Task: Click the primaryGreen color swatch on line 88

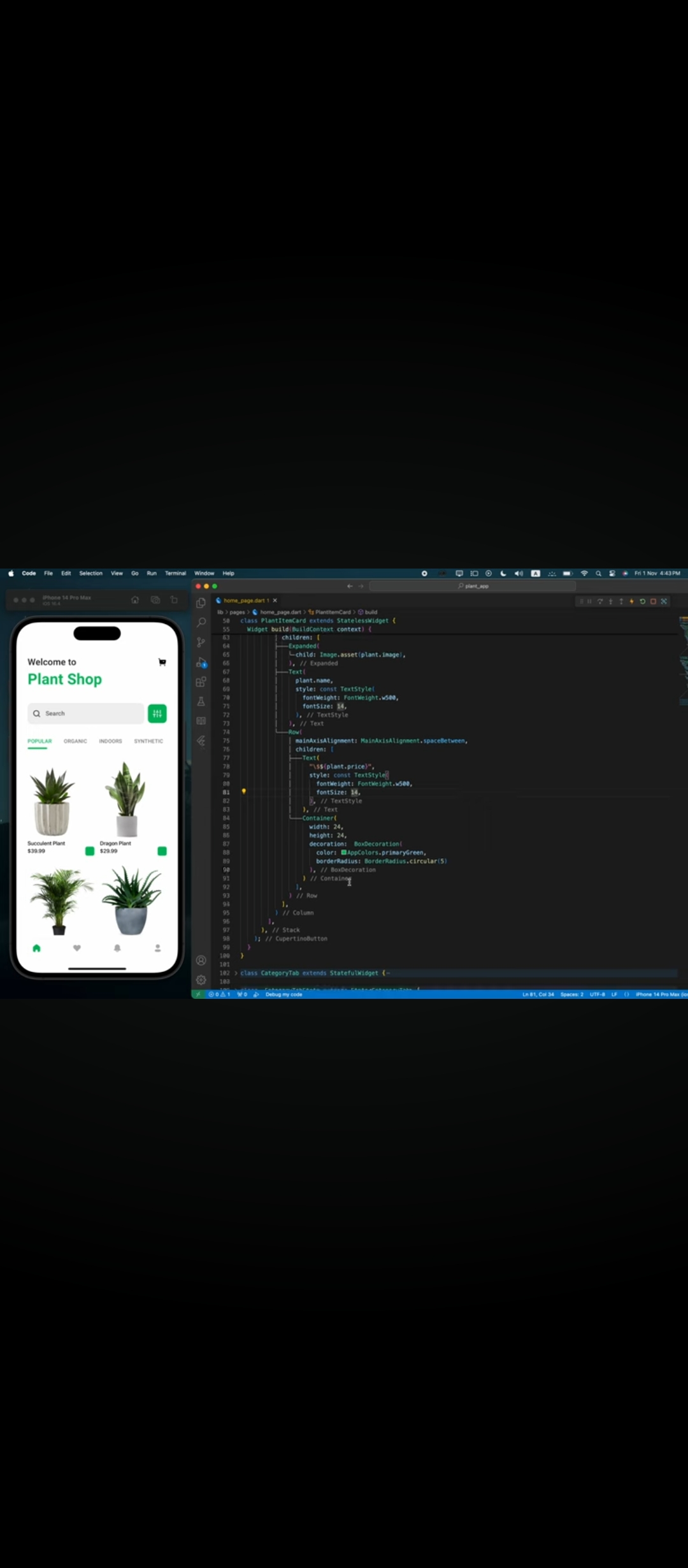Action: 344,852
